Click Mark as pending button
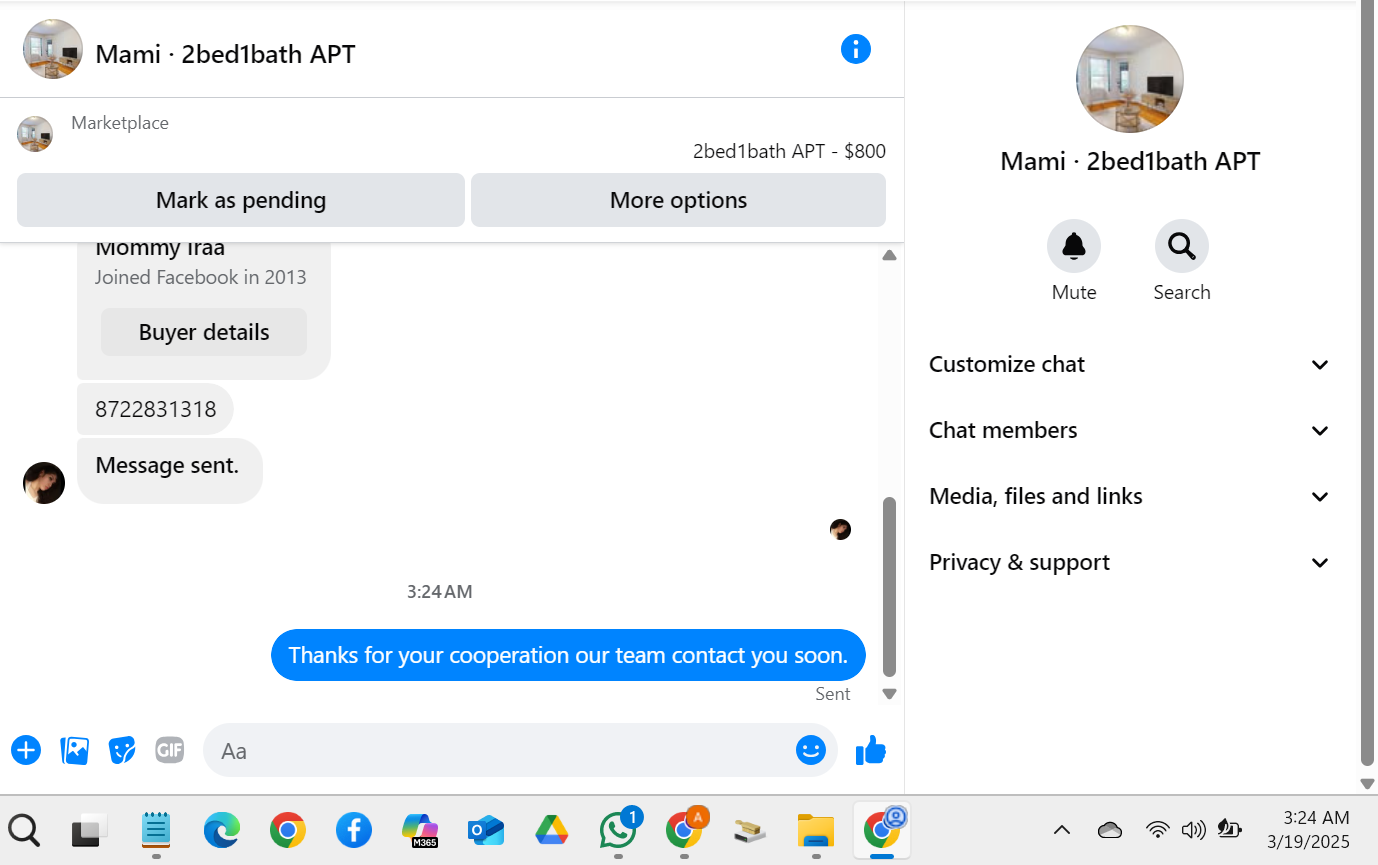 [x=241, y=200]
